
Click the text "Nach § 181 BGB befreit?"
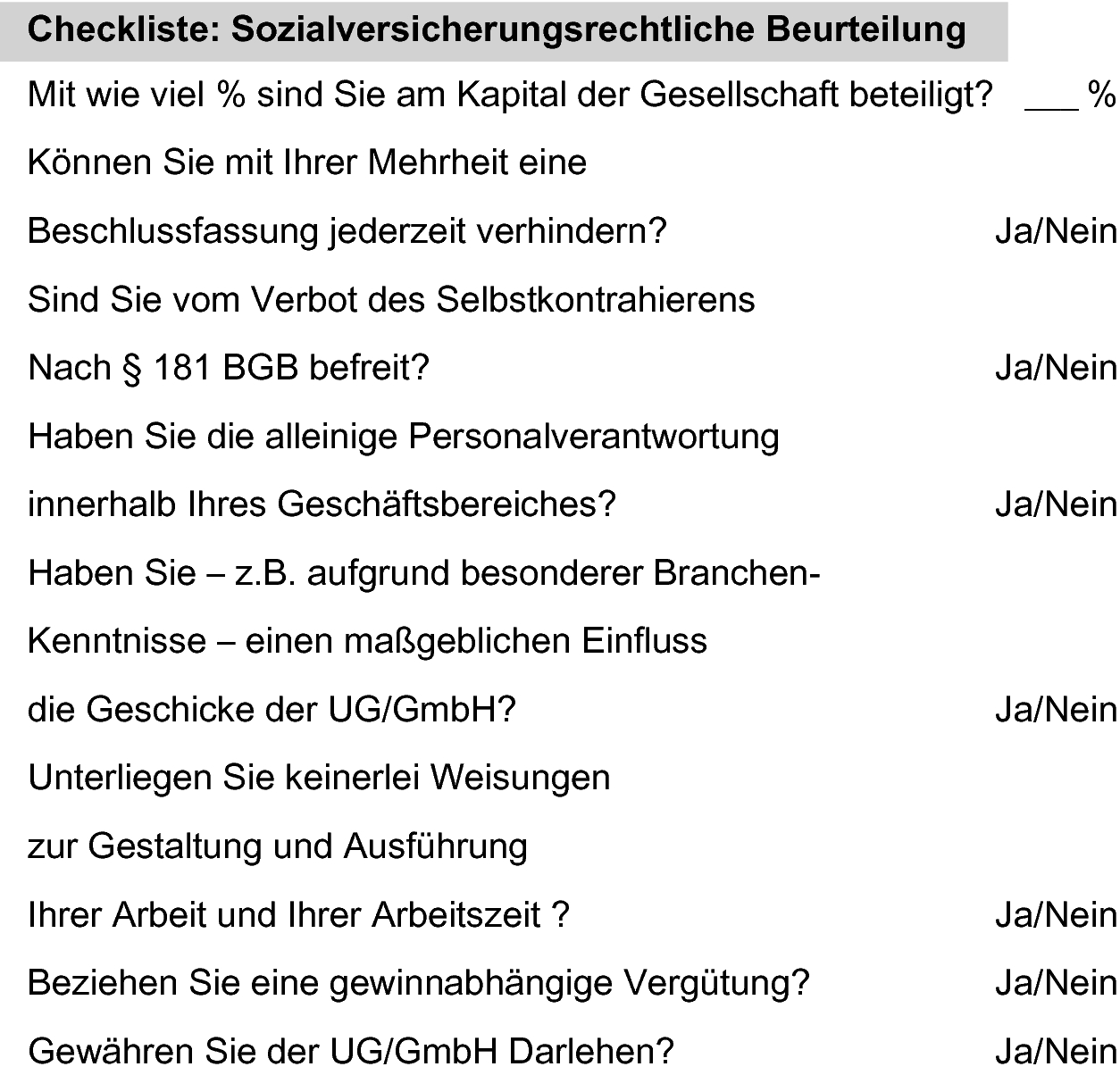(x=229, y=368)
